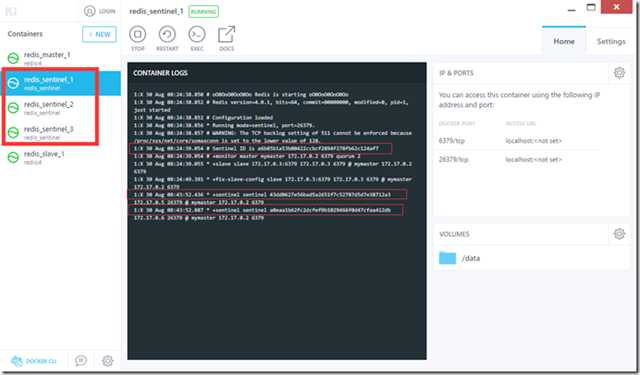The height and width of the screenshot is (375, 640).
Task: Open Volumes settings gear
Action: coord(619,234)
